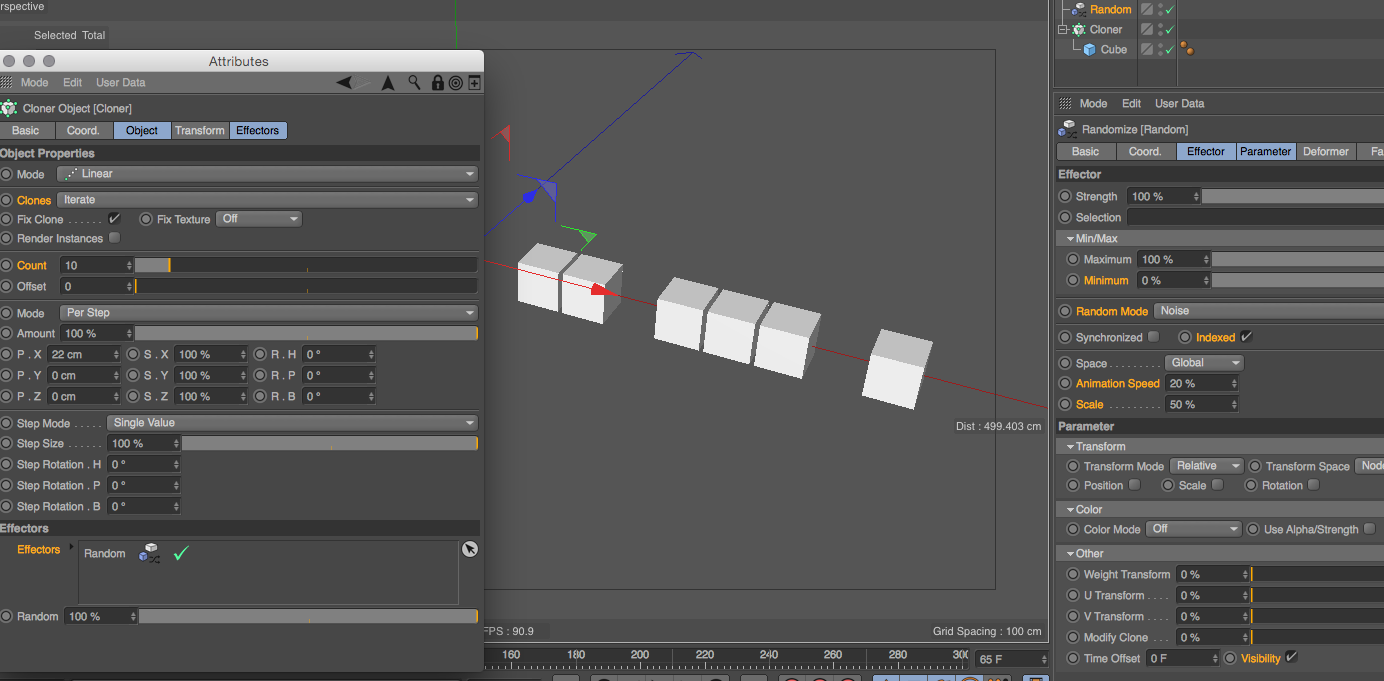Image resolution: width=1384 pixels, height=681 pixels.
Task: Open the search magnifier in Attributes panel
Action: click(x=415, y=83)
